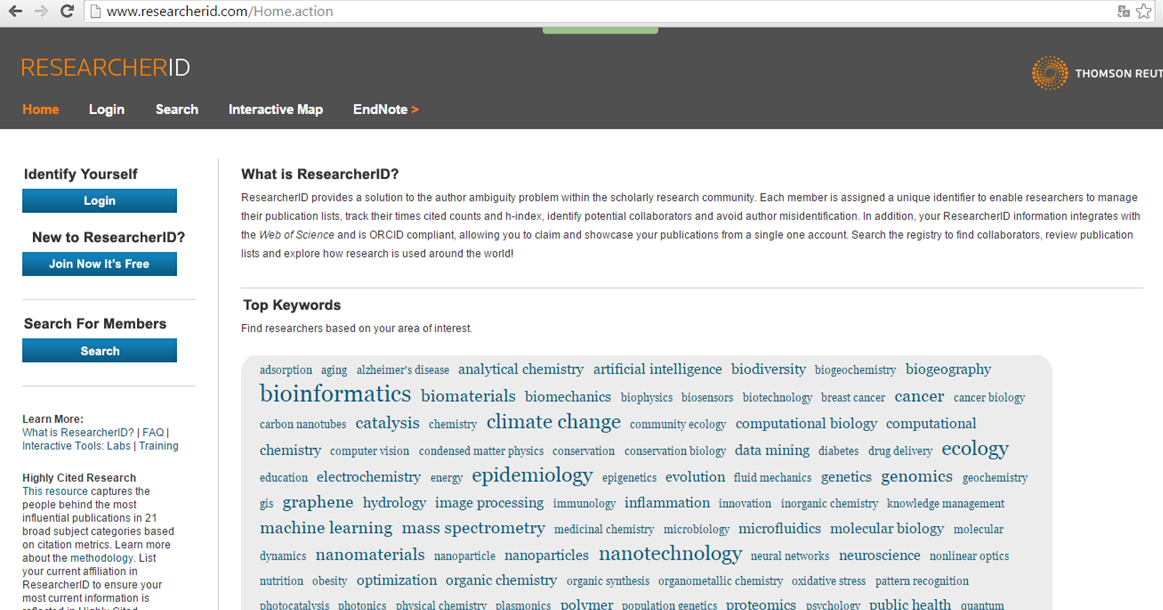Select the biogeography keyword

pyautogui.click(x=948, y=369)
